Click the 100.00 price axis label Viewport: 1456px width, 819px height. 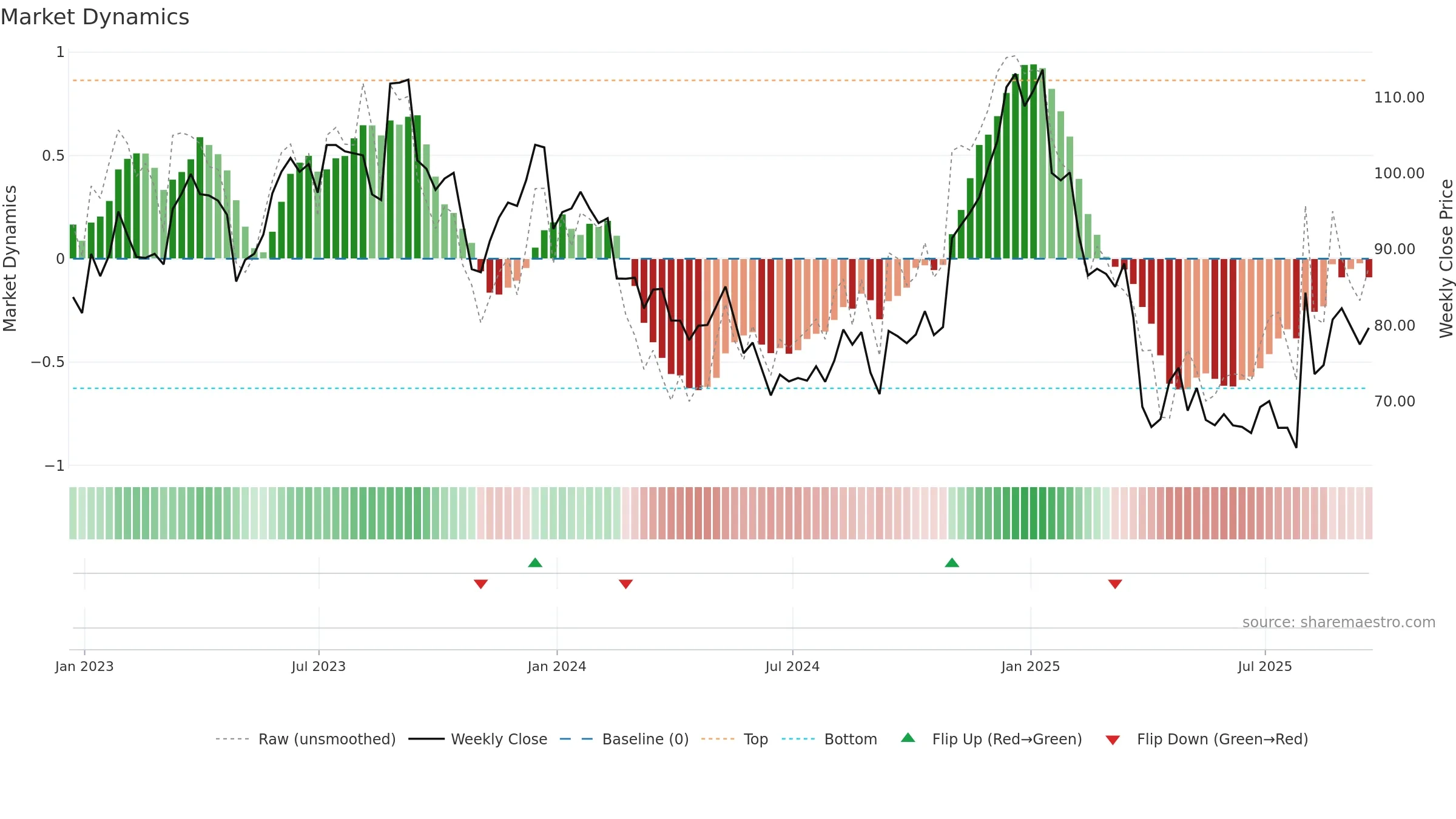[x=1399, y=173]
